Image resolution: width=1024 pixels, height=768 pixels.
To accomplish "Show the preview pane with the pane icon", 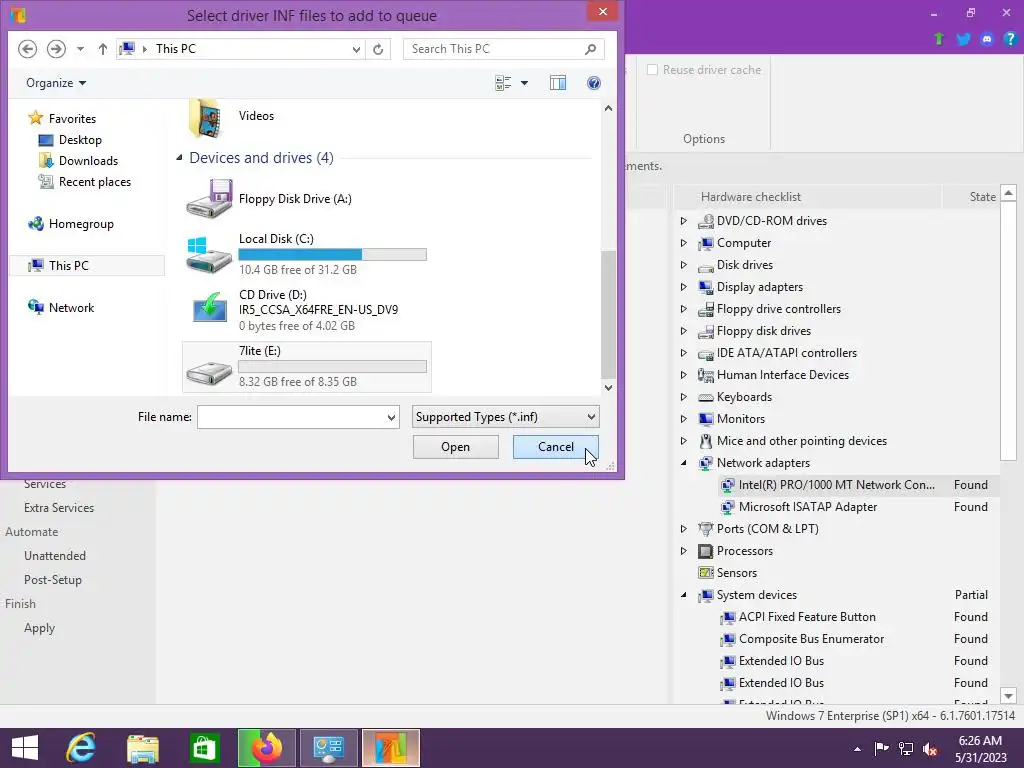I will [558, 83].
